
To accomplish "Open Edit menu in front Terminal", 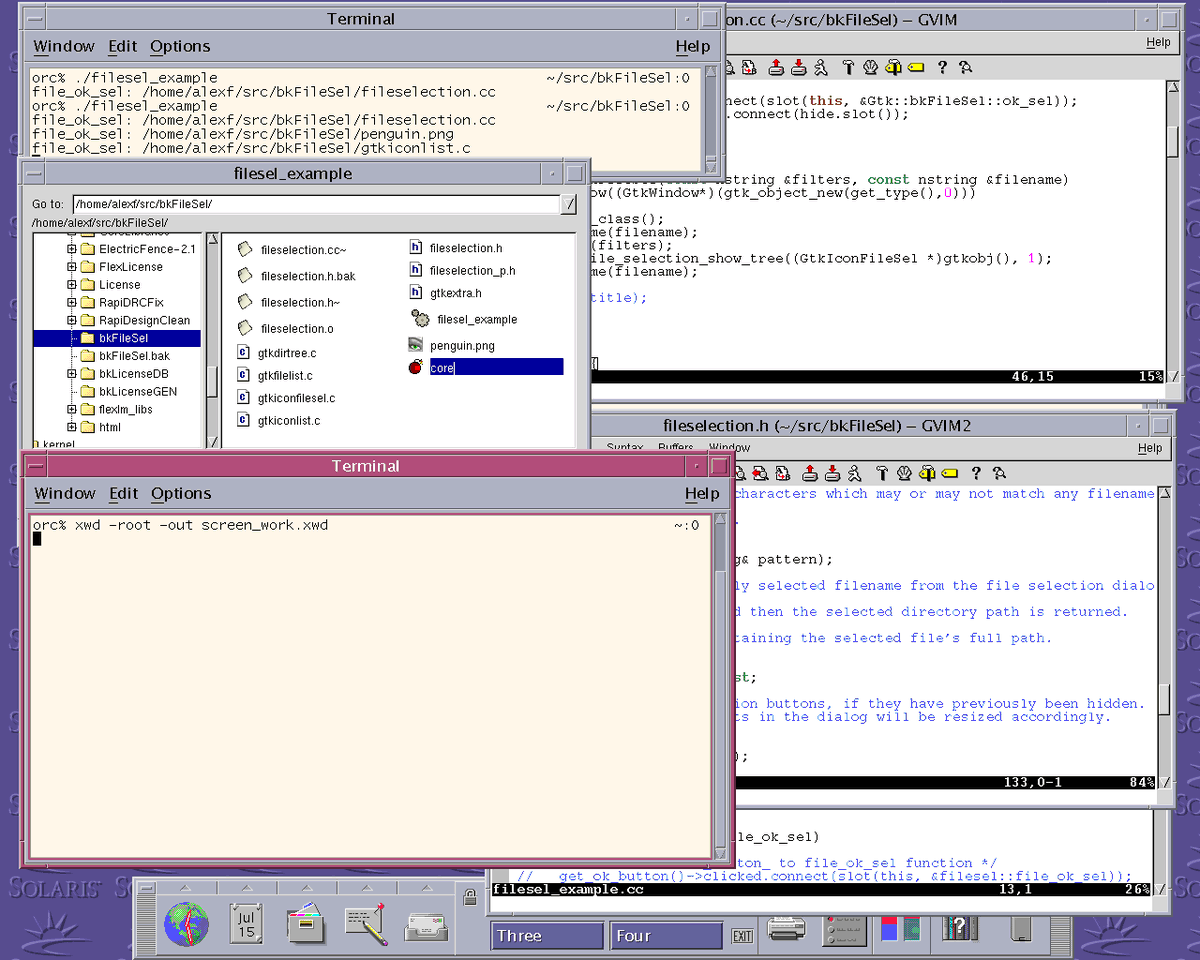I will tap(124, 493).
